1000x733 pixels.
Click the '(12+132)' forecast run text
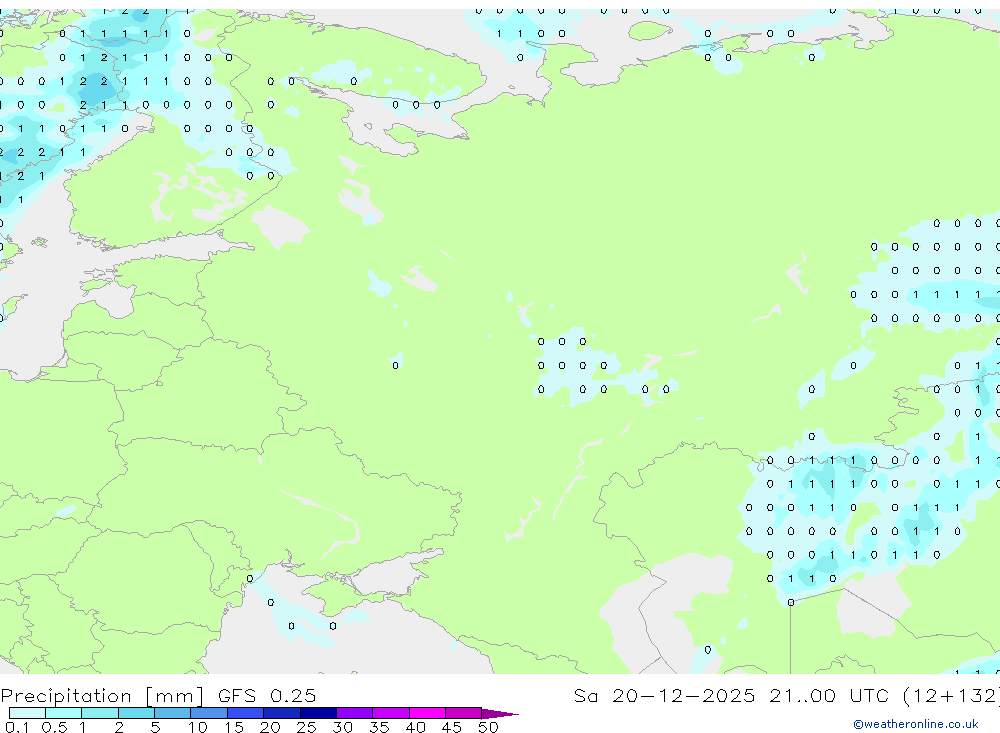(x=952, y=696)
